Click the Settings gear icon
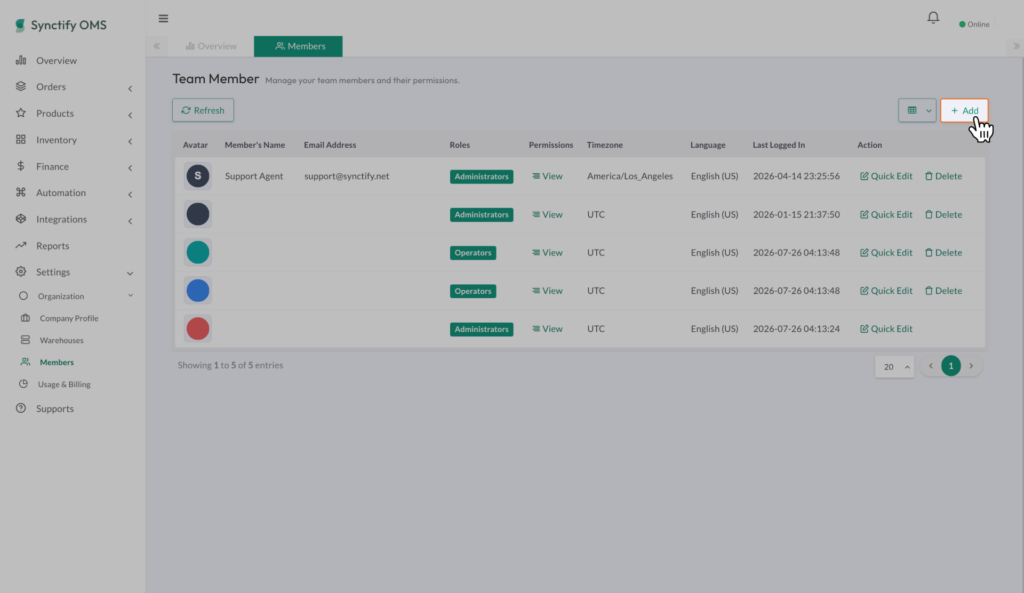The height and width of the screenshot is (593, 1024). [x=21, y=272]
